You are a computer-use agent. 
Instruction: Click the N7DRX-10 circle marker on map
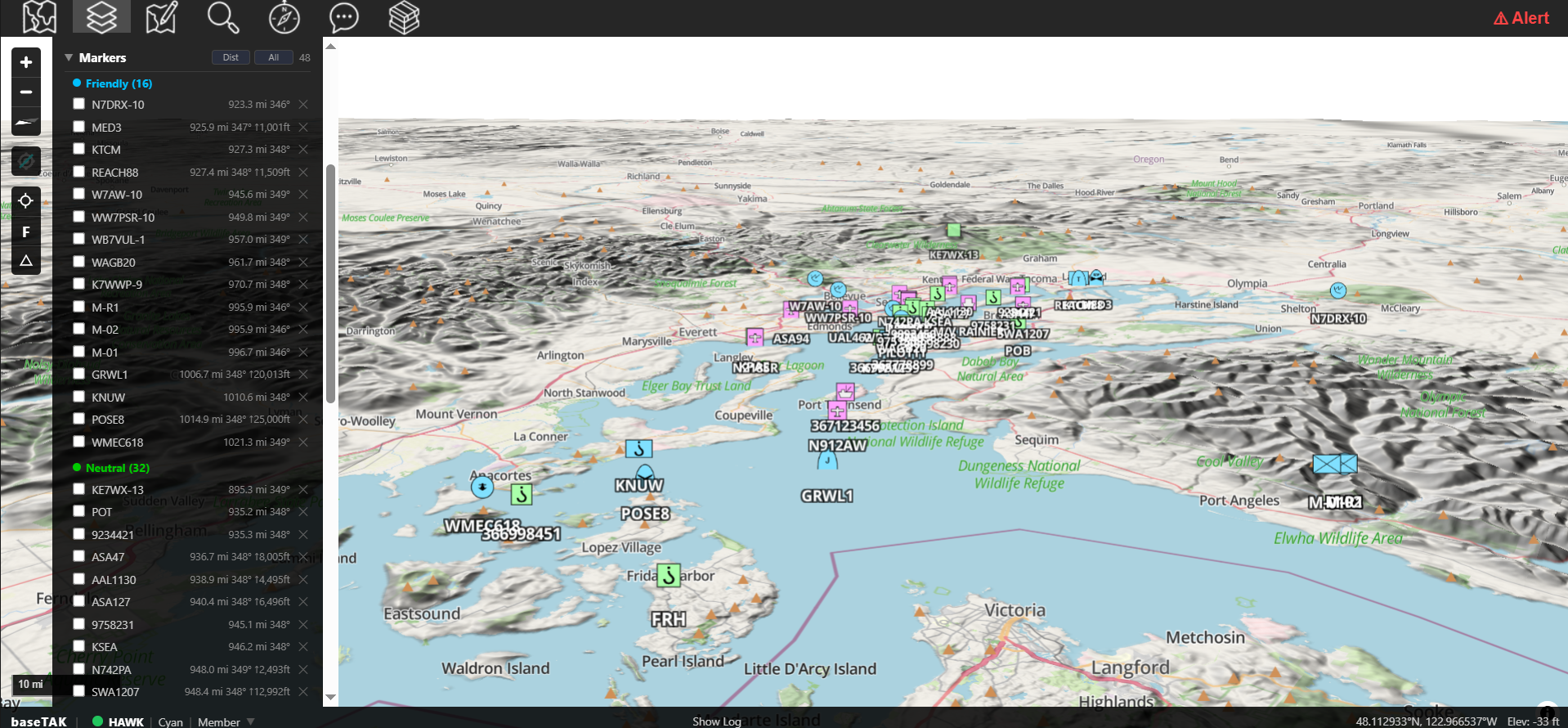(1338, 290)
